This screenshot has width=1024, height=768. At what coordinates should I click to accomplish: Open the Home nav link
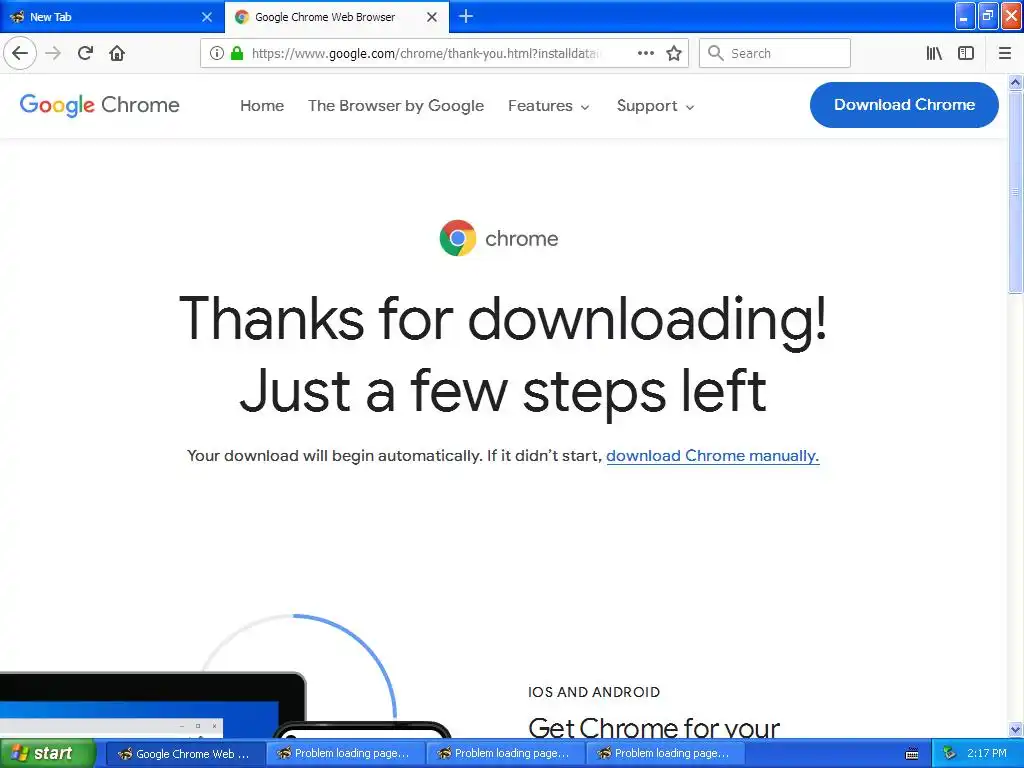[x=262, y=106]
